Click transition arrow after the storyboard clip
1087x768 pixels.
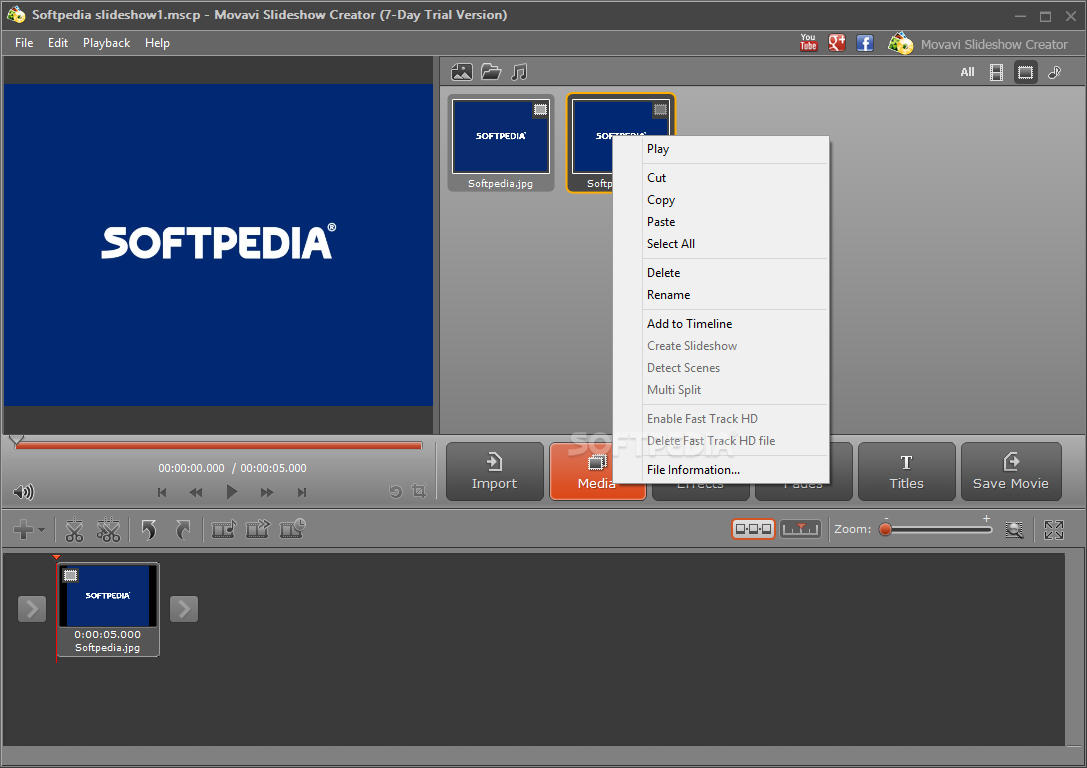tap(184, 609)
